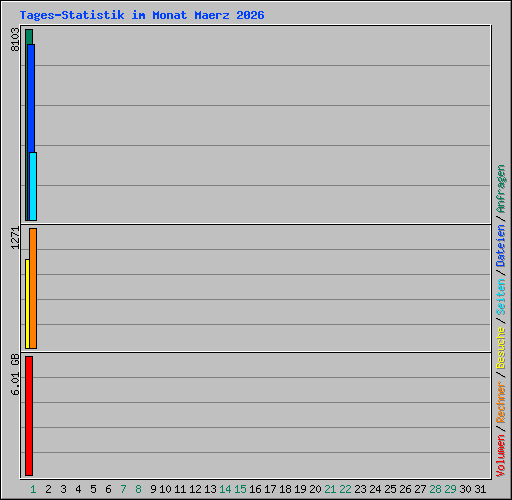Click the yellow Besuche bar for day 1
Image resolution: width=512 pixels, height=500 pixels.
[x=27, y=304]
